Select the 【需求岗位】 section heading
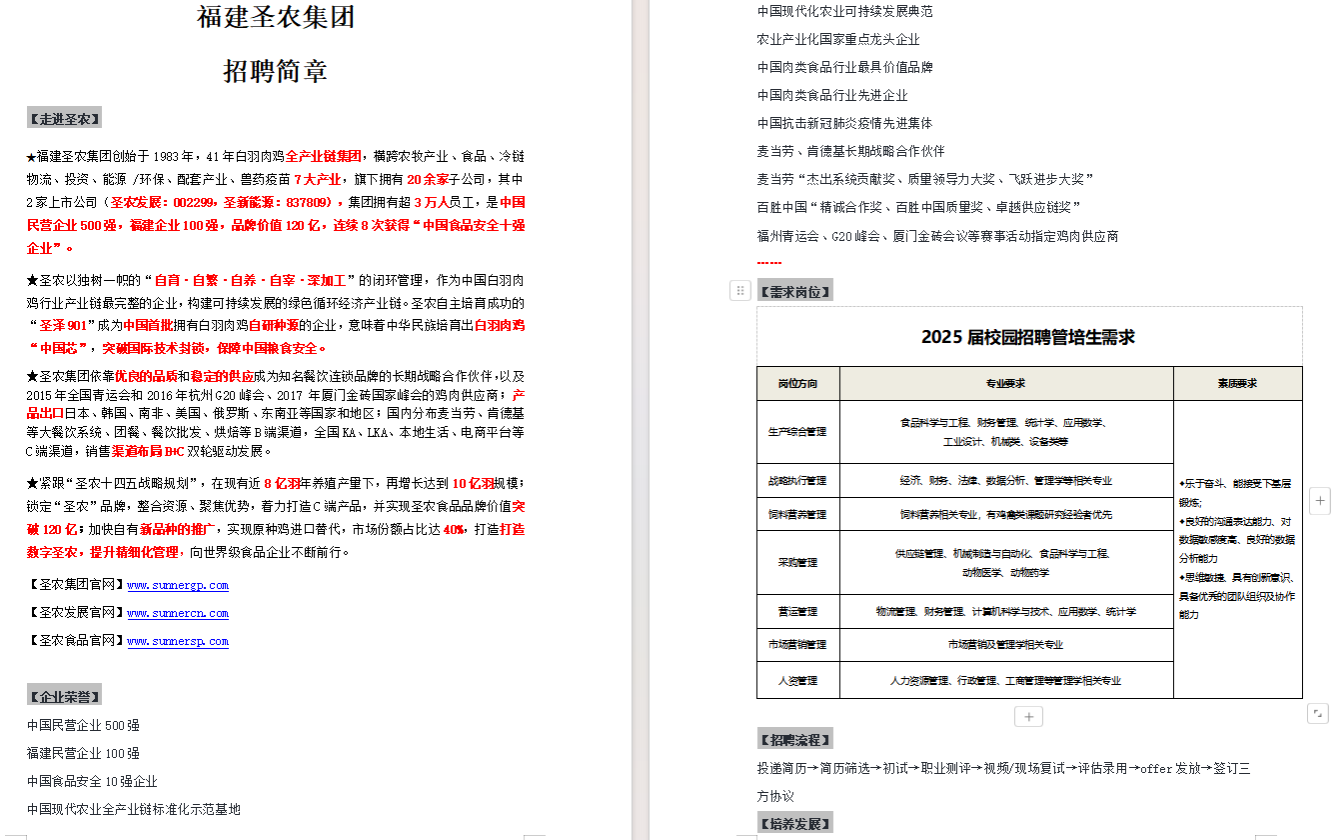Viewport: 1344px width, 840px height. (795, 291)
